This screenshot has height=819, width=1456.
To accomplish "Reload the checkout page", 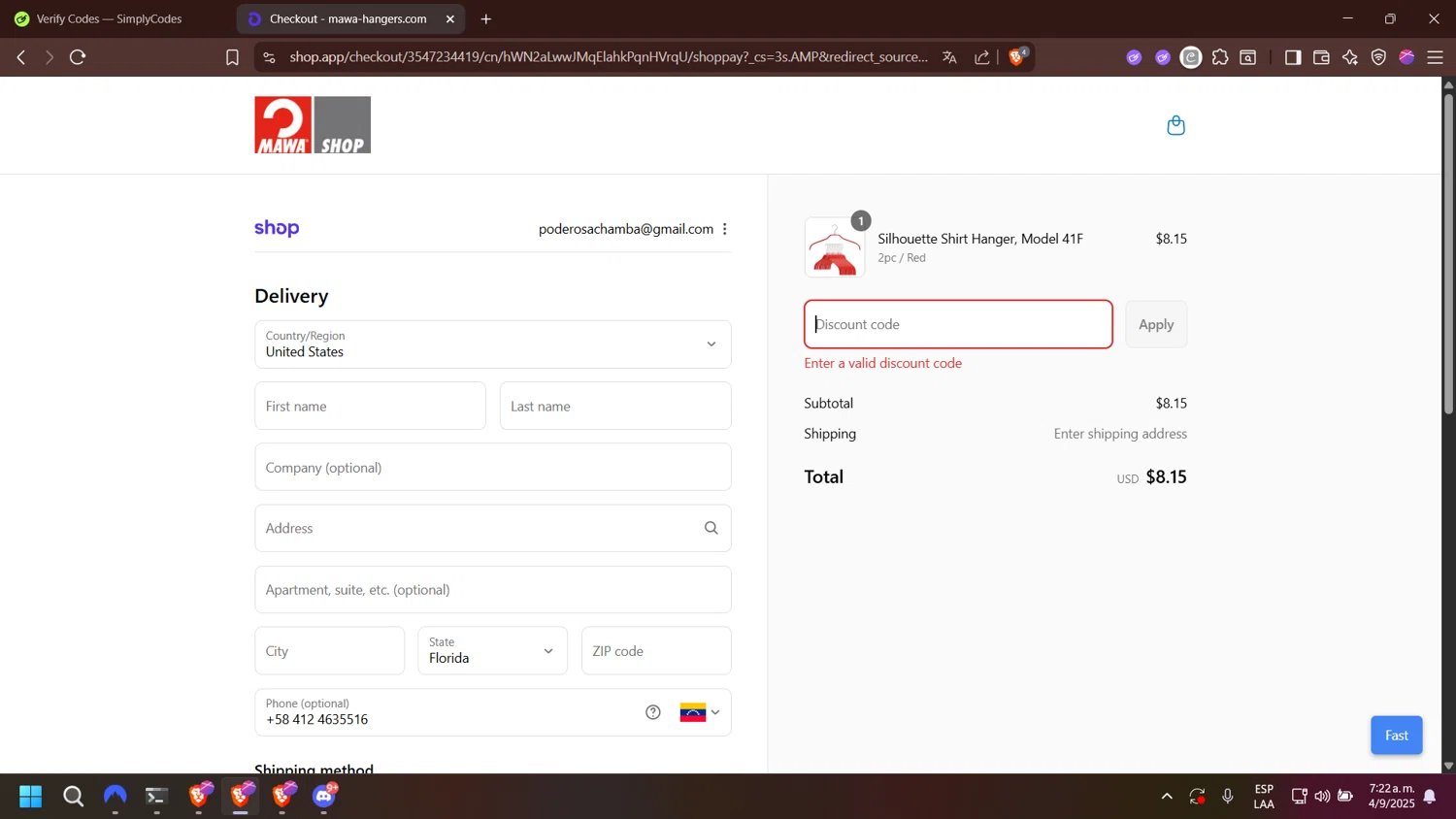I will 79,57.
